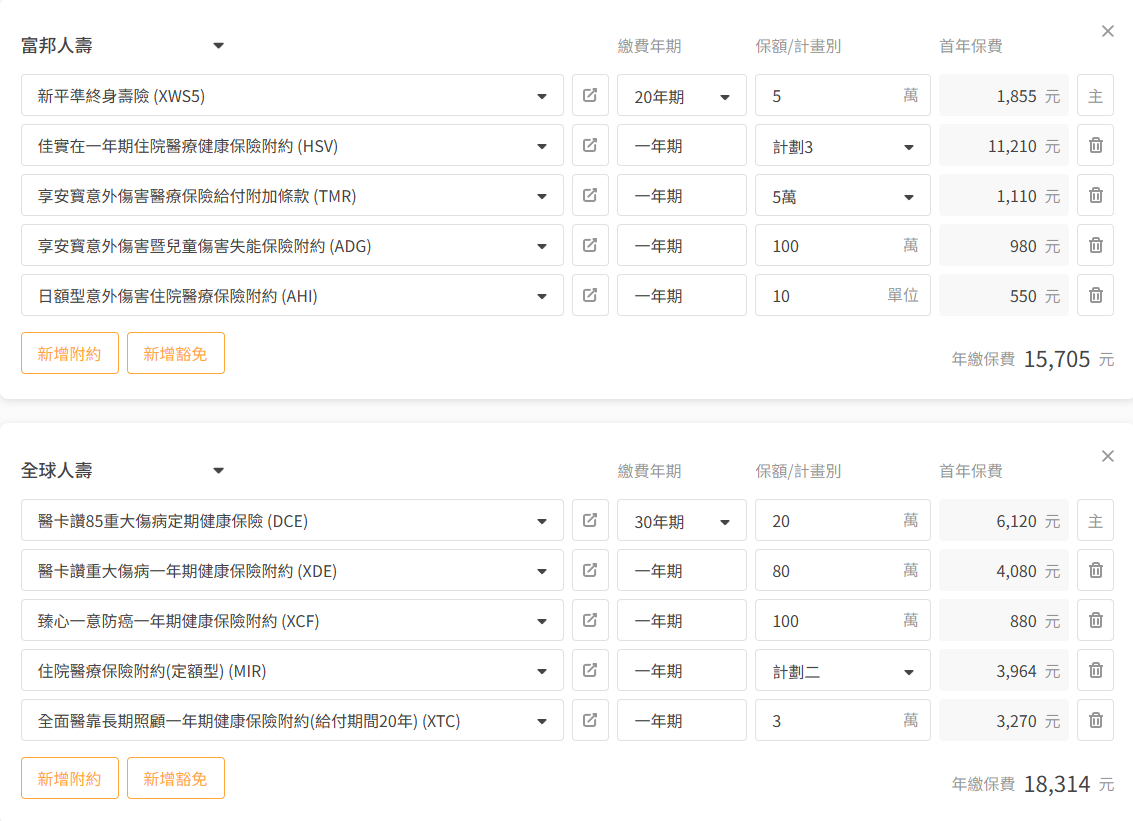The width and height of the screenshot is (1133, 821).
Task: Remove the 享安寶 (TMR) rider with trash icon
Action: (x=1095, y=196)
